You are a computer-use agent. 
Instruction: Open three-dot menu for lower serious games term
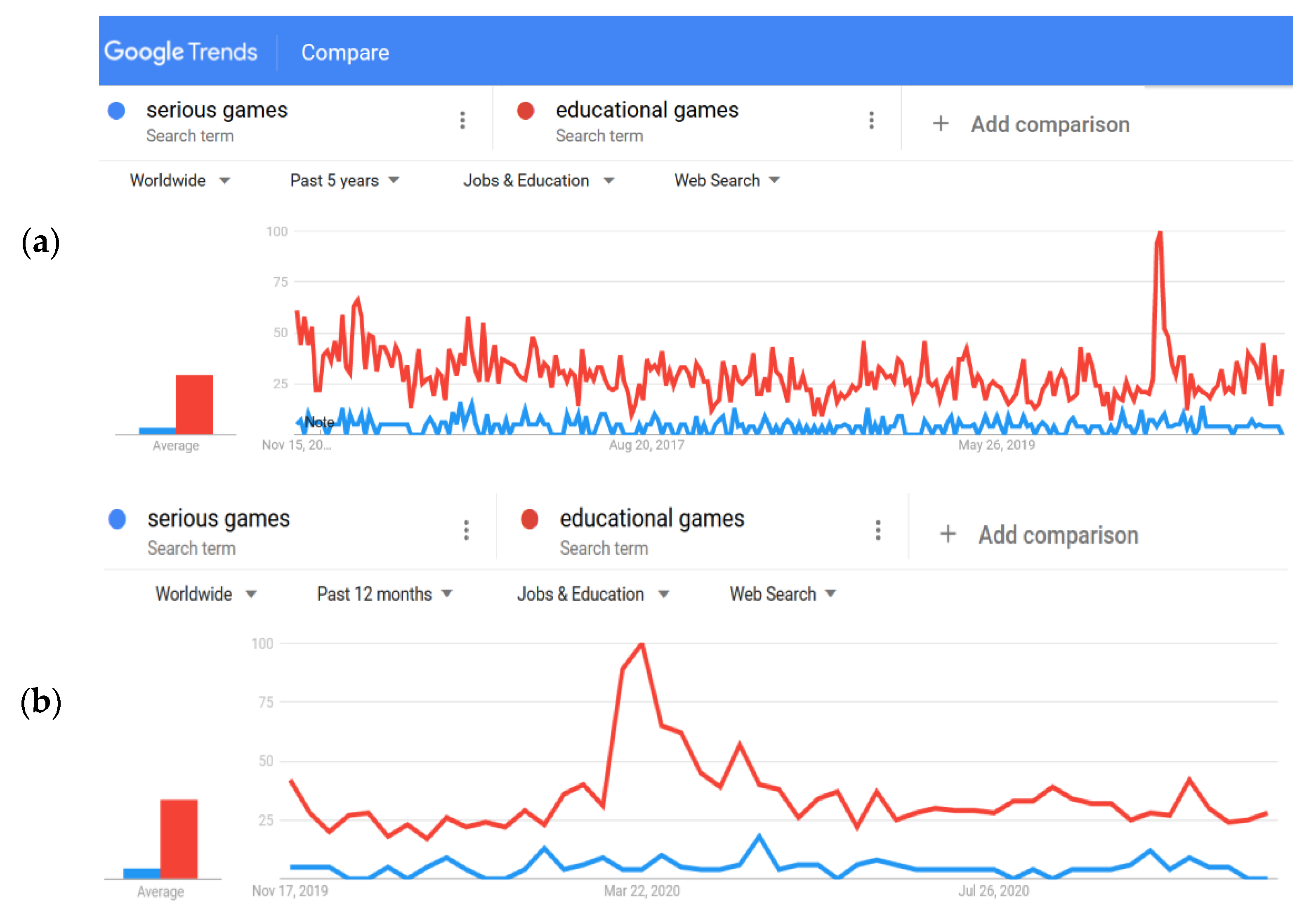tap(466, 530)
